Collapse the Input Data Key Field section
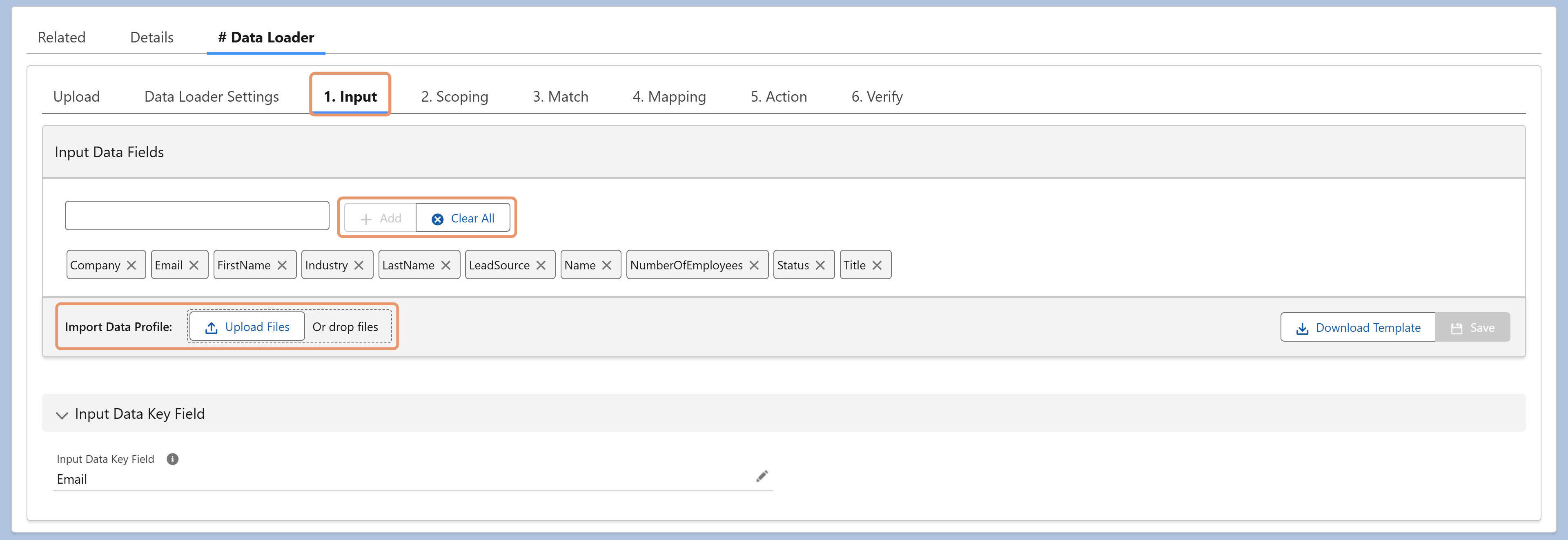The image size is (1568, 540). click(62, 415)
